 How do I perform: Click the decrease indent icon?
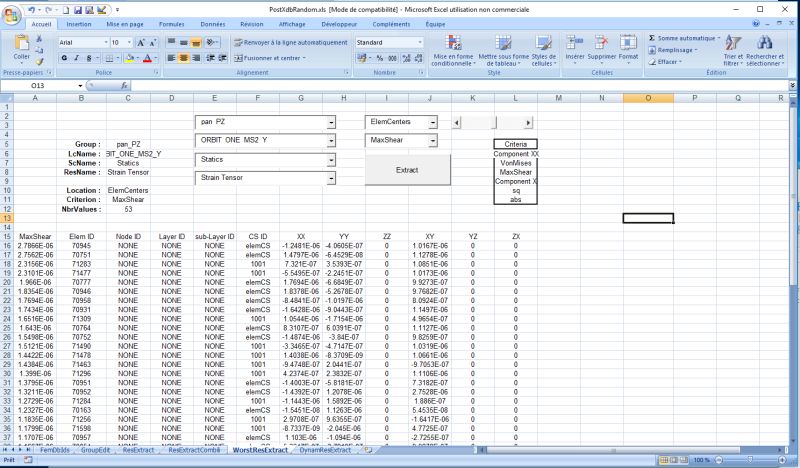[x=210, y=58]
